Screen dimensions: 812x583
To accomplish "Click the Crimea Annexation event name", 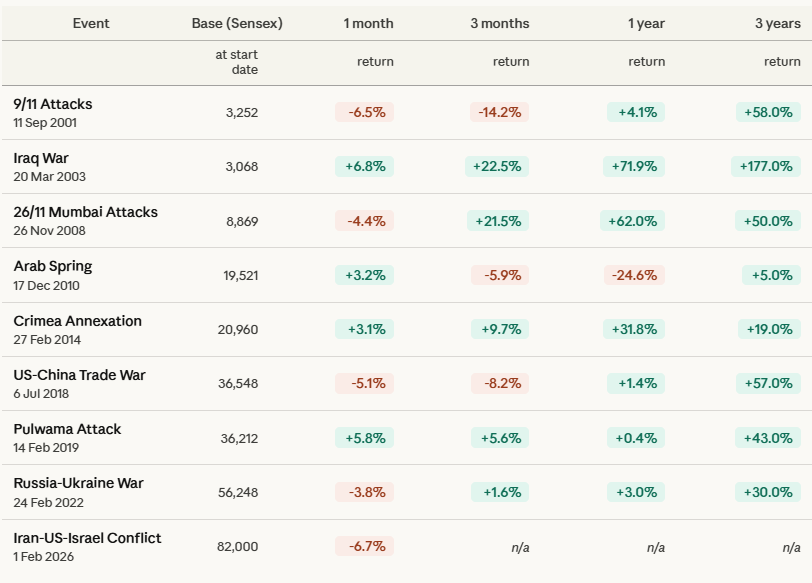I will click(78, 321).
